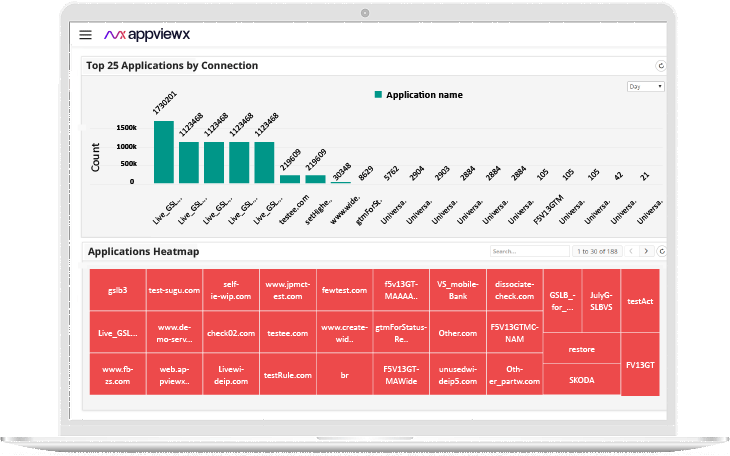Click the VS_mobile-Bank heatmap tile
This screenshot has width=730, height=456.
click(x=458, y=290)
